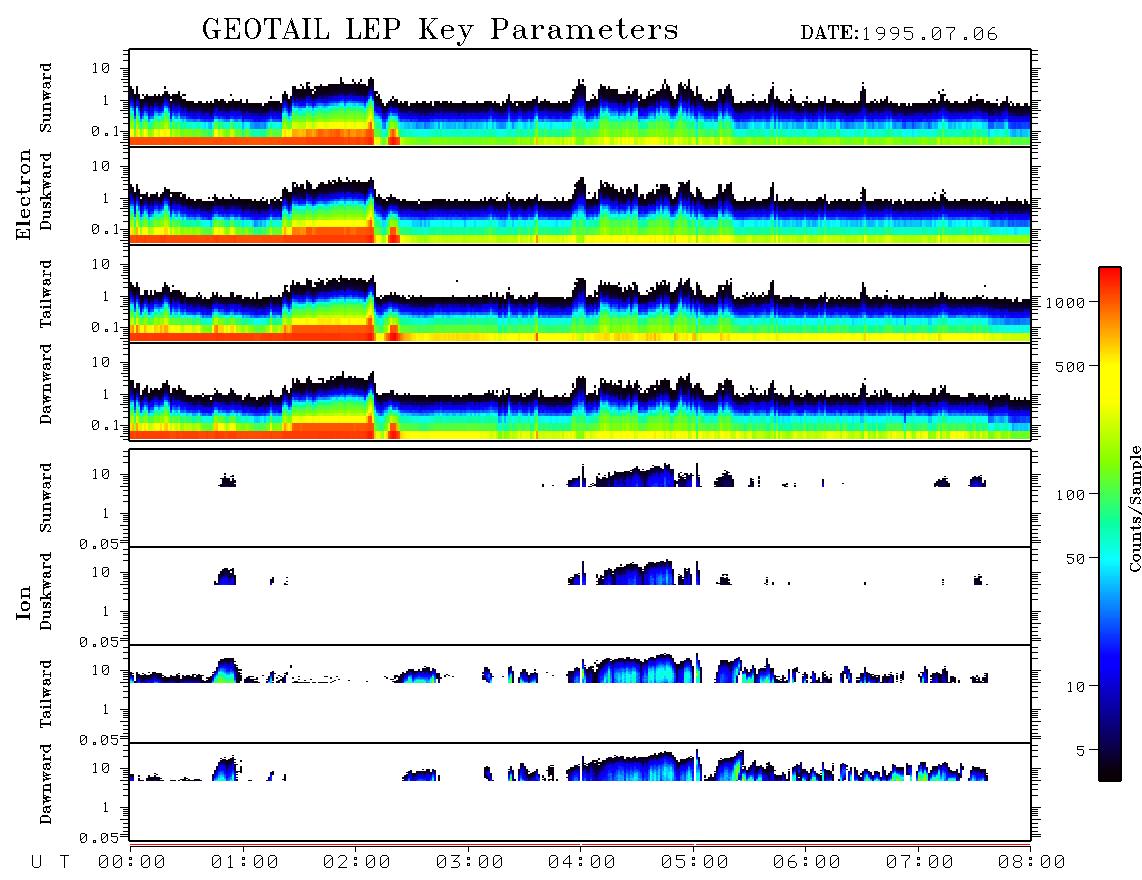Screen dimensions: 1142x880
Task: Click the 07:00 time axis label
Action: click(920, 862)
